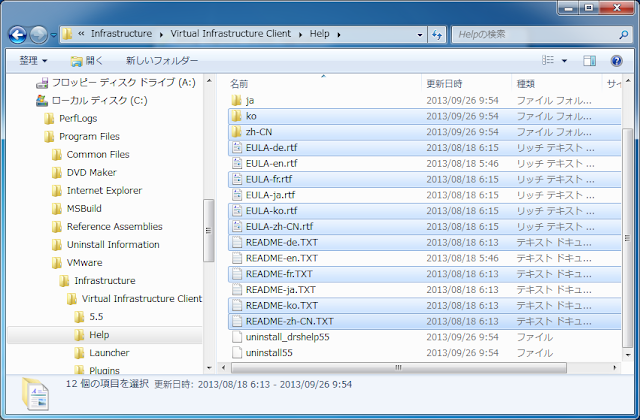Select MSBuild folder in tree
The height and width of the screenshot is (420, 640).
[x=77, y=209]
